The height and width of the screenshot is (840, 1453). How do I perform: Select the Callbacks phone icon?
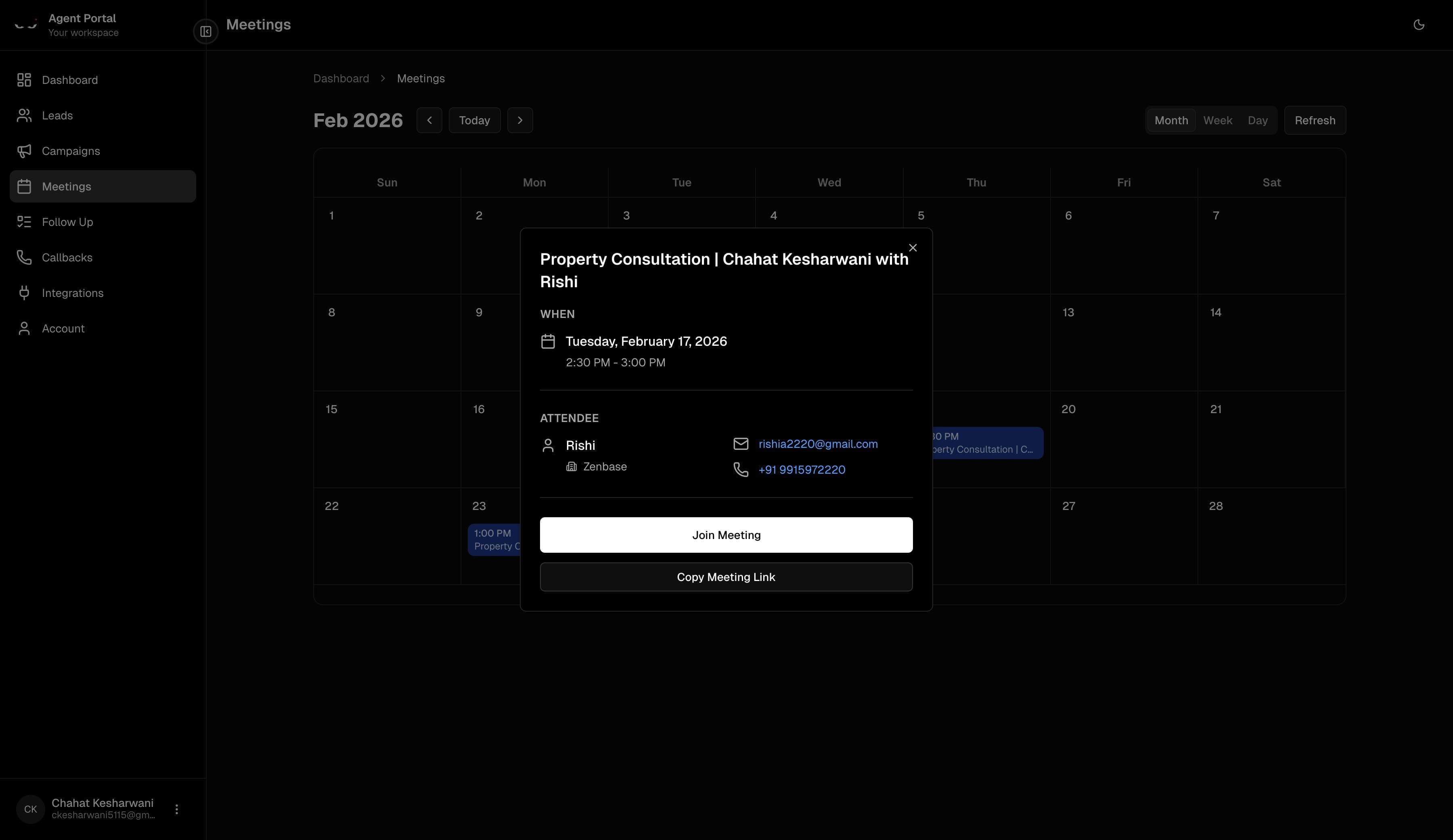(x=24, y=257)
